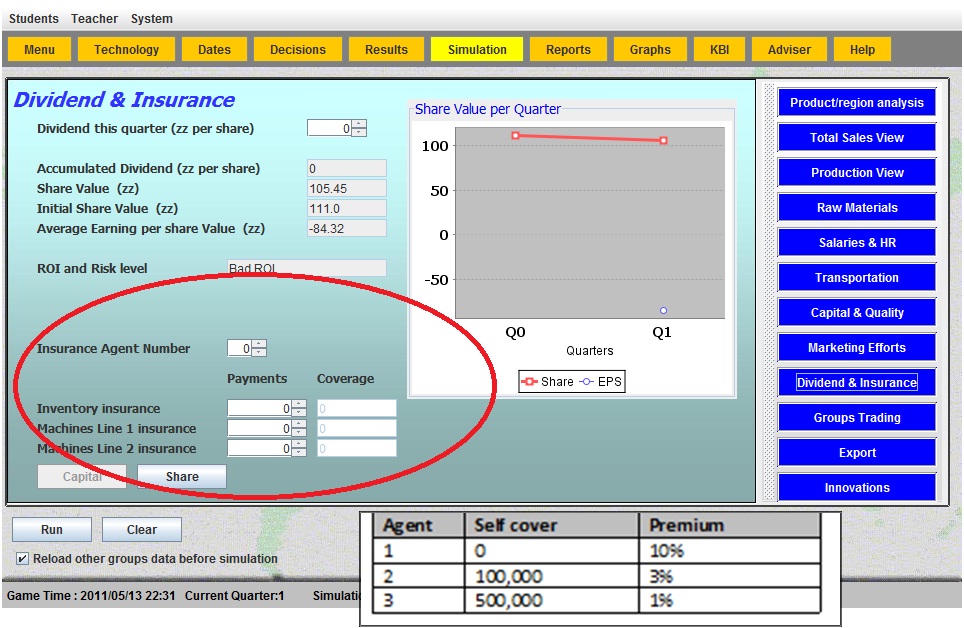Image resolution: width=964 pixels, height=628 pixels.
Task: Open the Graphs tab
Action: (650, 50)
